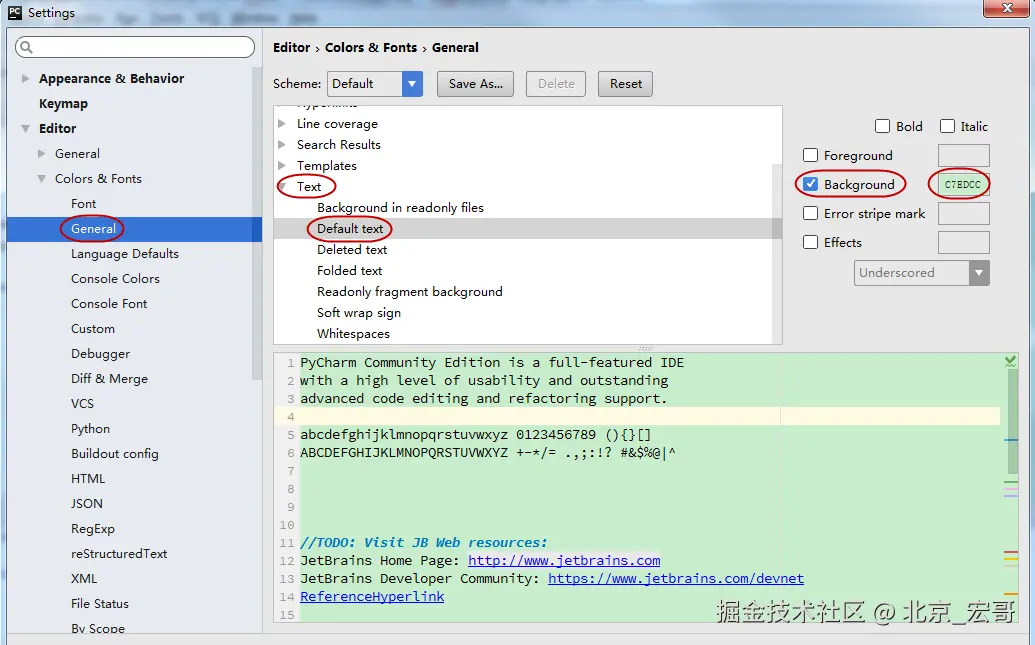
Task: Click the disabled Delete button
Action: tap(556, 84)
